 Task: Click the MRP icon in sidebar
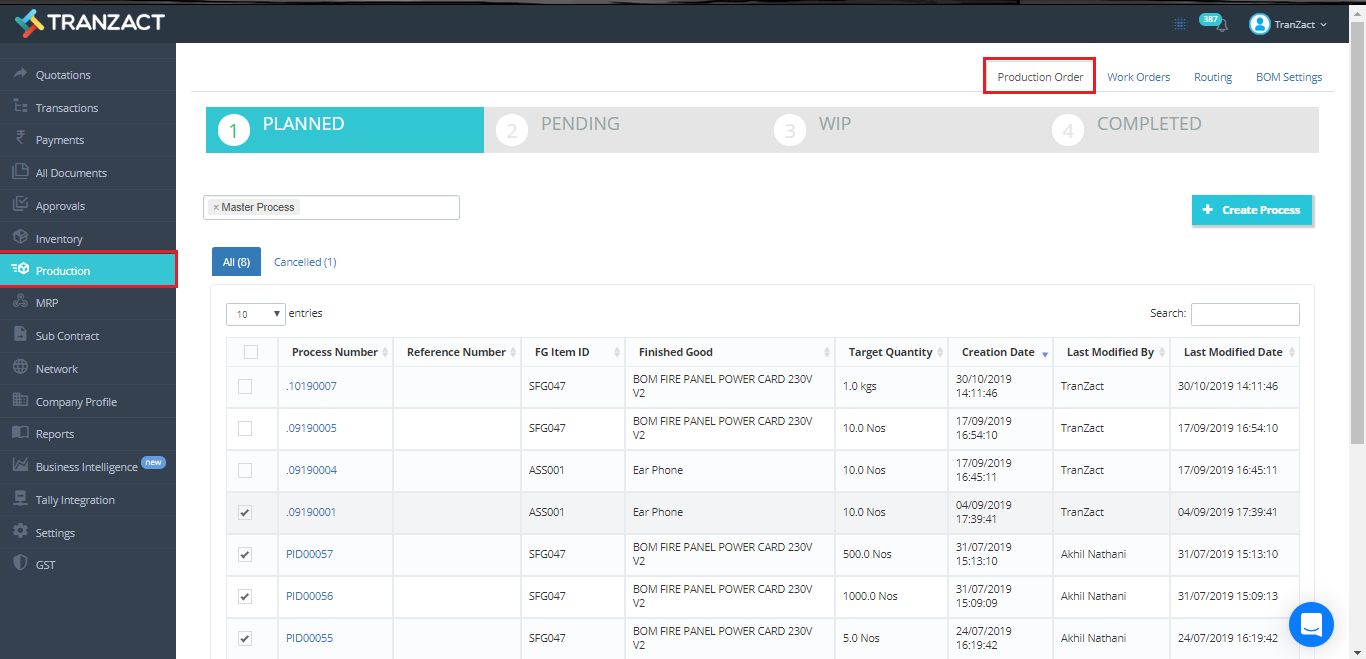click(19, 302)
